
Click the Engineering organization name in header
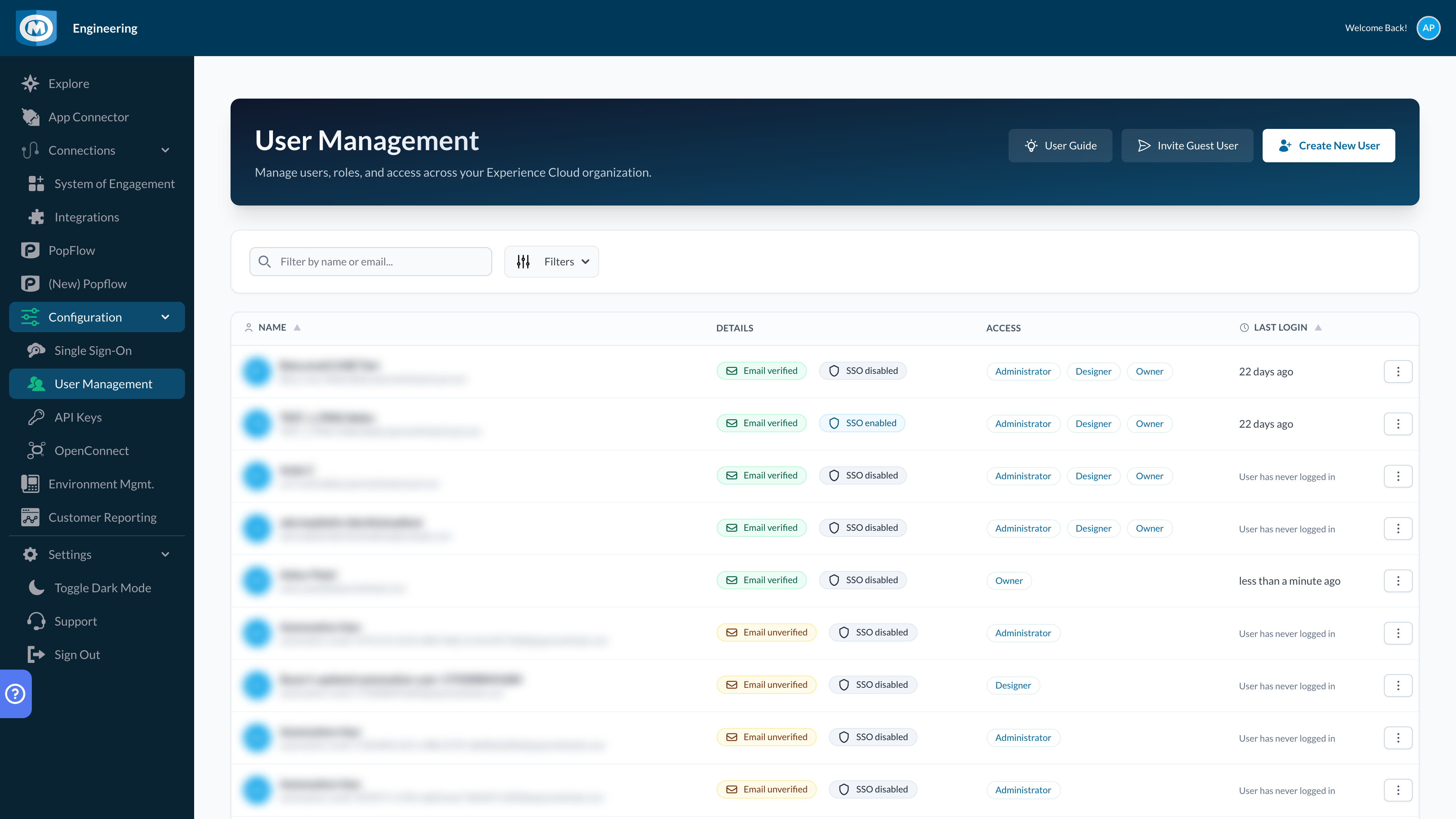105,28
